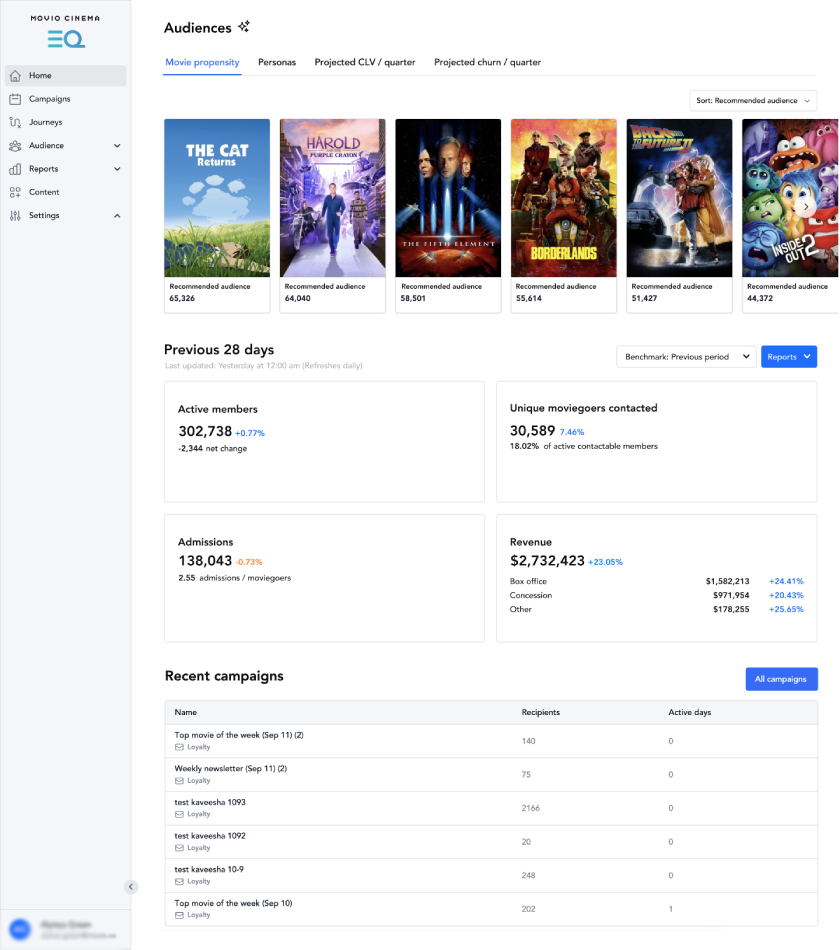This screenshot has width=840, height=950.
Task: Click the Journeys path icon
Action: click(15, 122)
